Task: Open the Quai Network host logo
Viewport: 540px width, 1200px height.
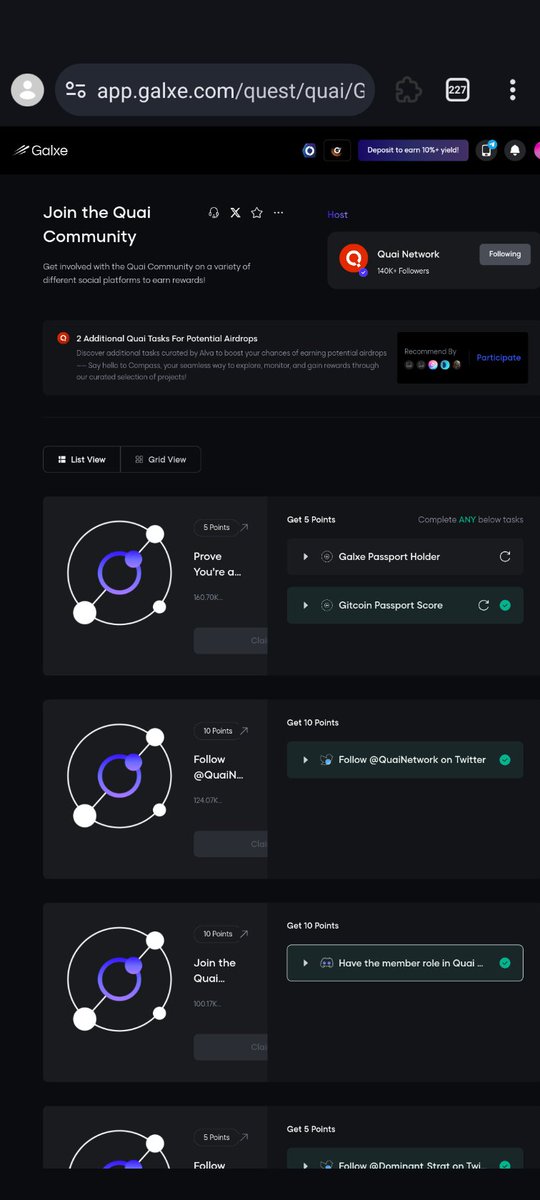Action: tap(353, 259)
